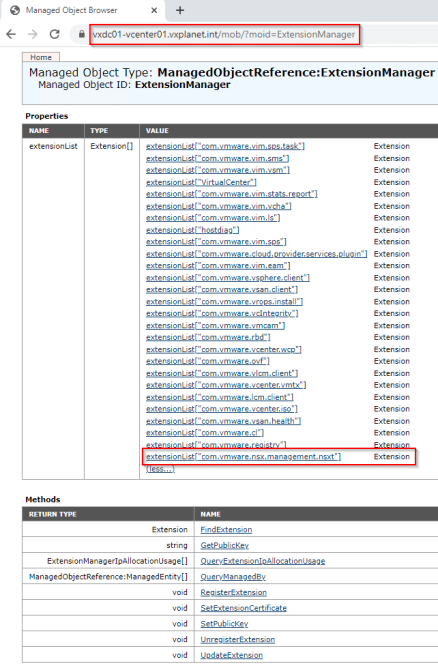Open com.vmware.cloud.provider.services.plugin extension
This screenshot has height=666, width=438.
click(x=257, y=254)
